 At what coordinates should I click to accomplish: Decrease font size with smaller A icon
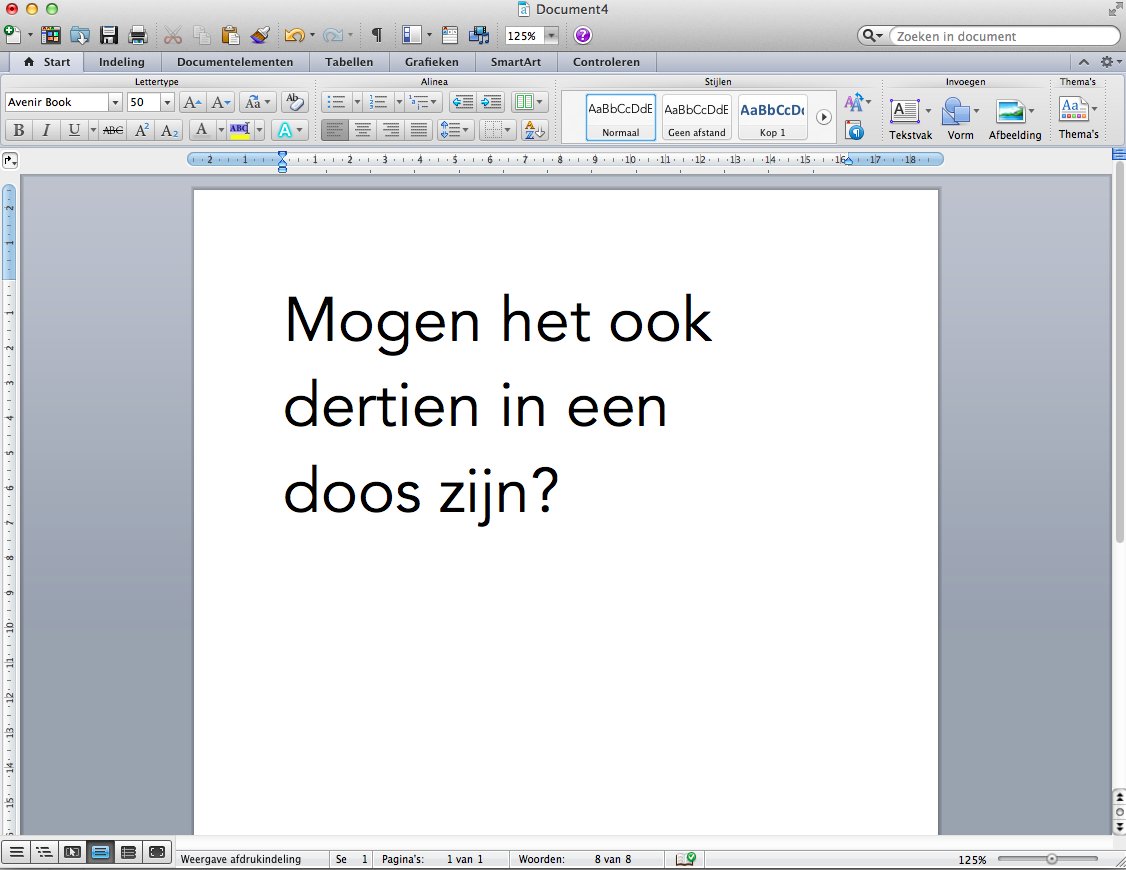(220, 102)
